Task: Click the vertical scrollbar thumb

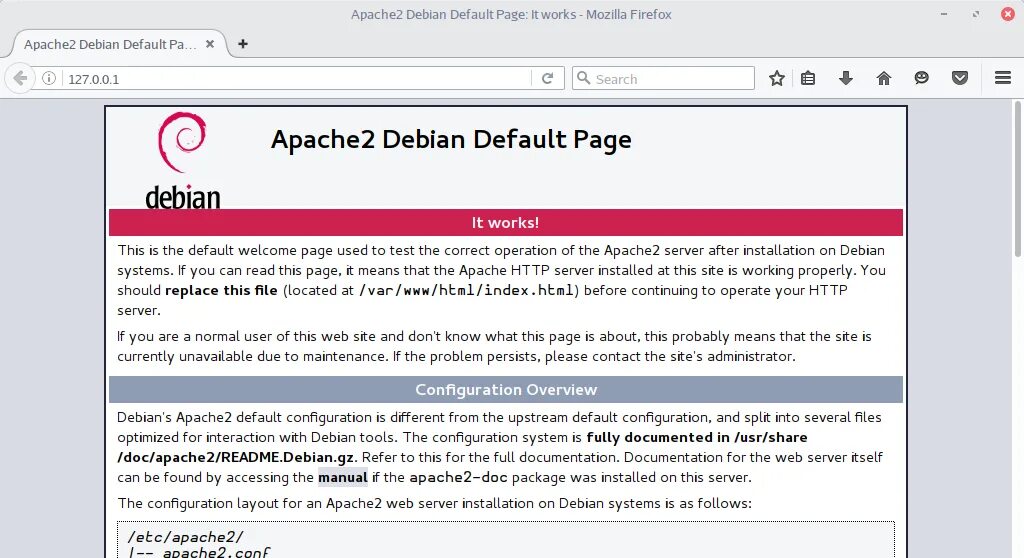Action: pyautogui.click(x=1017, y=179)
